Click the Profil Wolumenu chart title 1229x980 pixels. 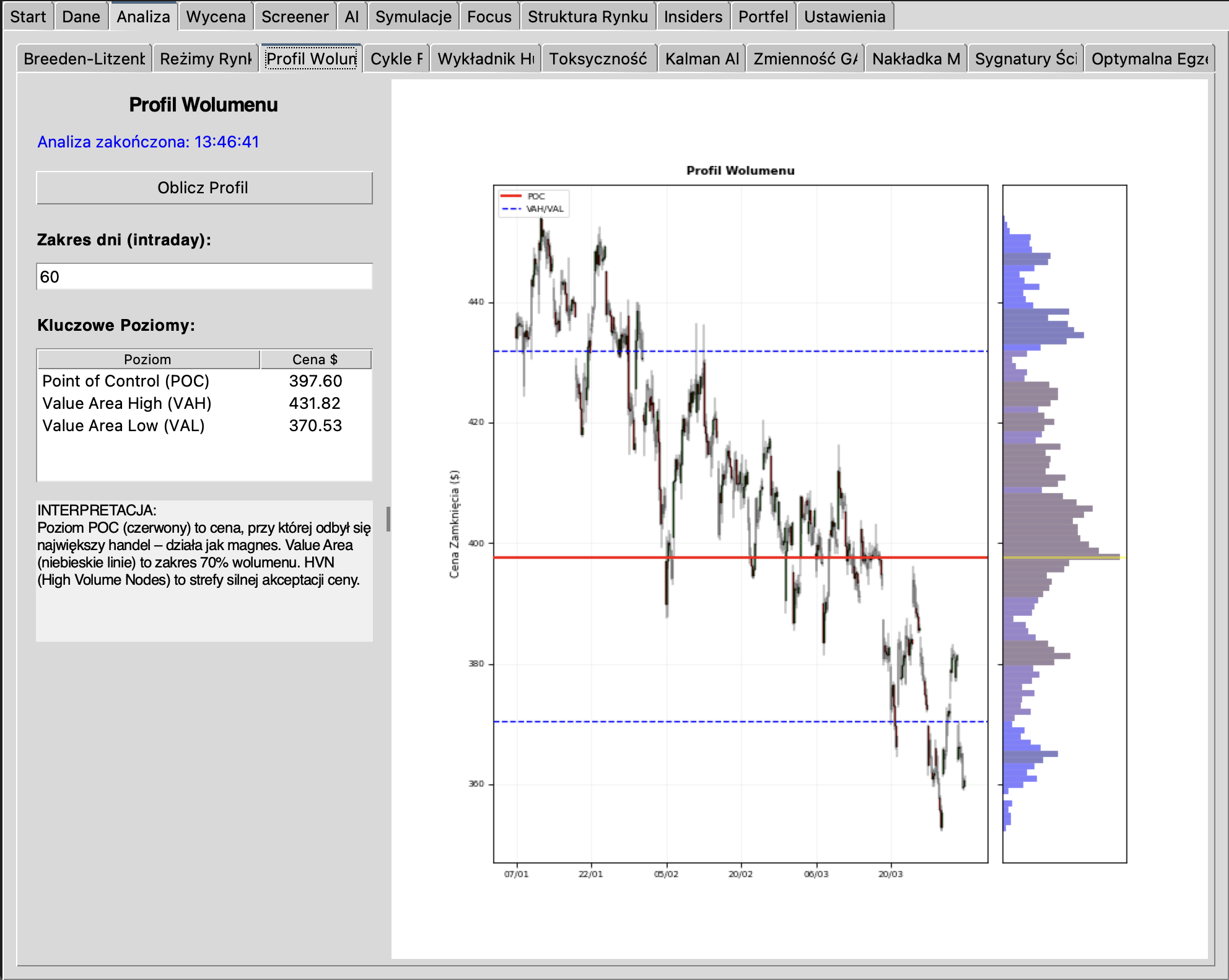pos(740,170)
